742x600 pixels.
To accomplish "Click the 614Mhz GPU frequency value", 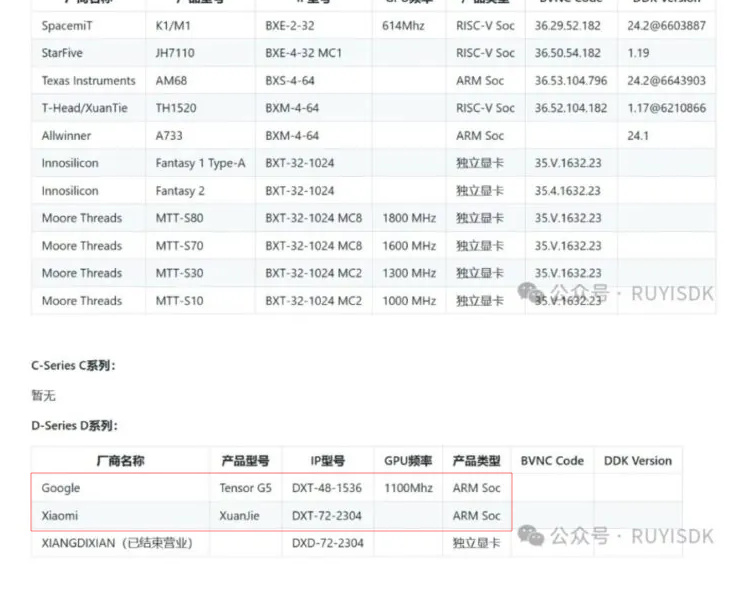I will tap(403, 26).
